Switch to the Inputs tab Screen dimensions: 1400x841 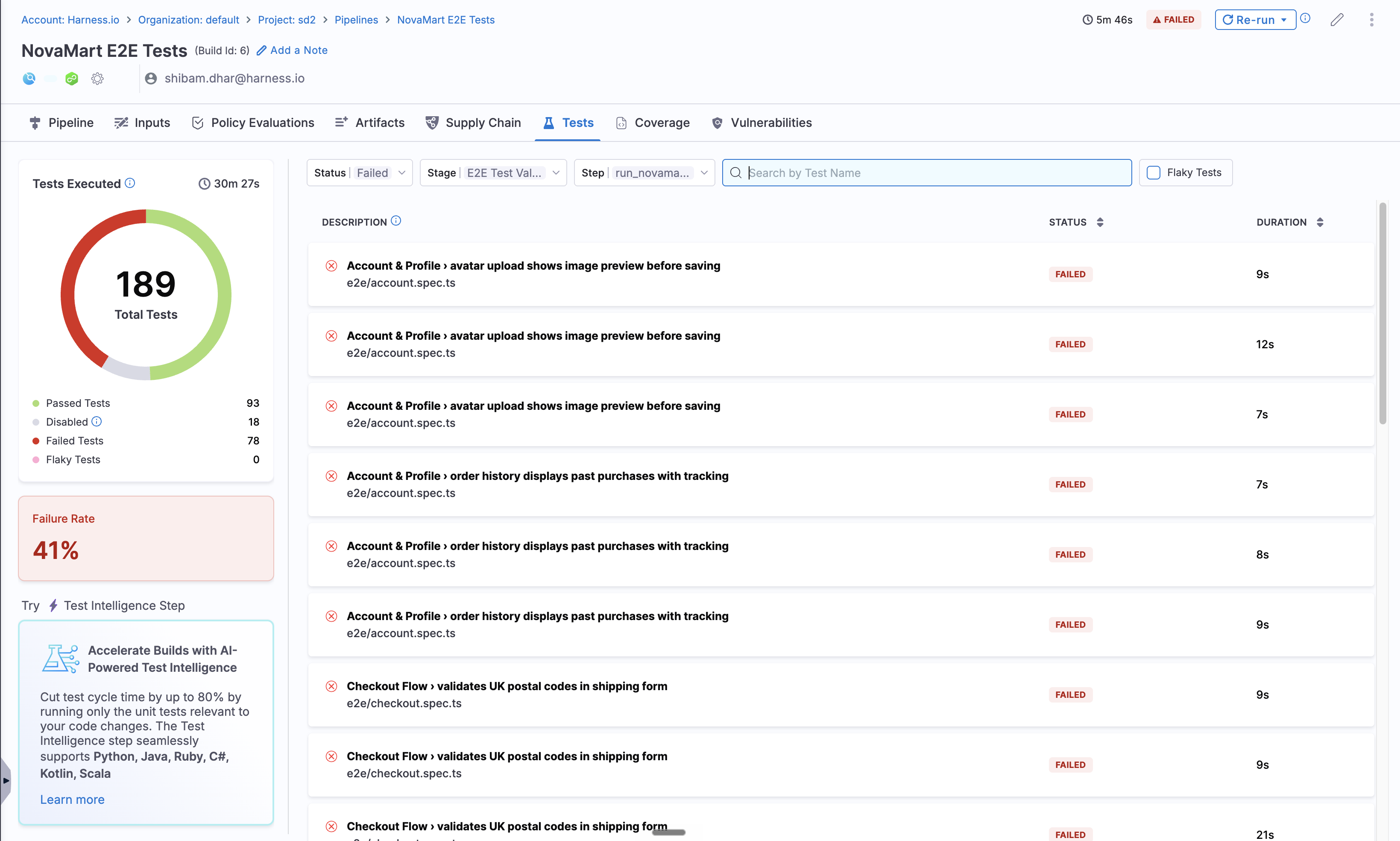pos(142,122)
